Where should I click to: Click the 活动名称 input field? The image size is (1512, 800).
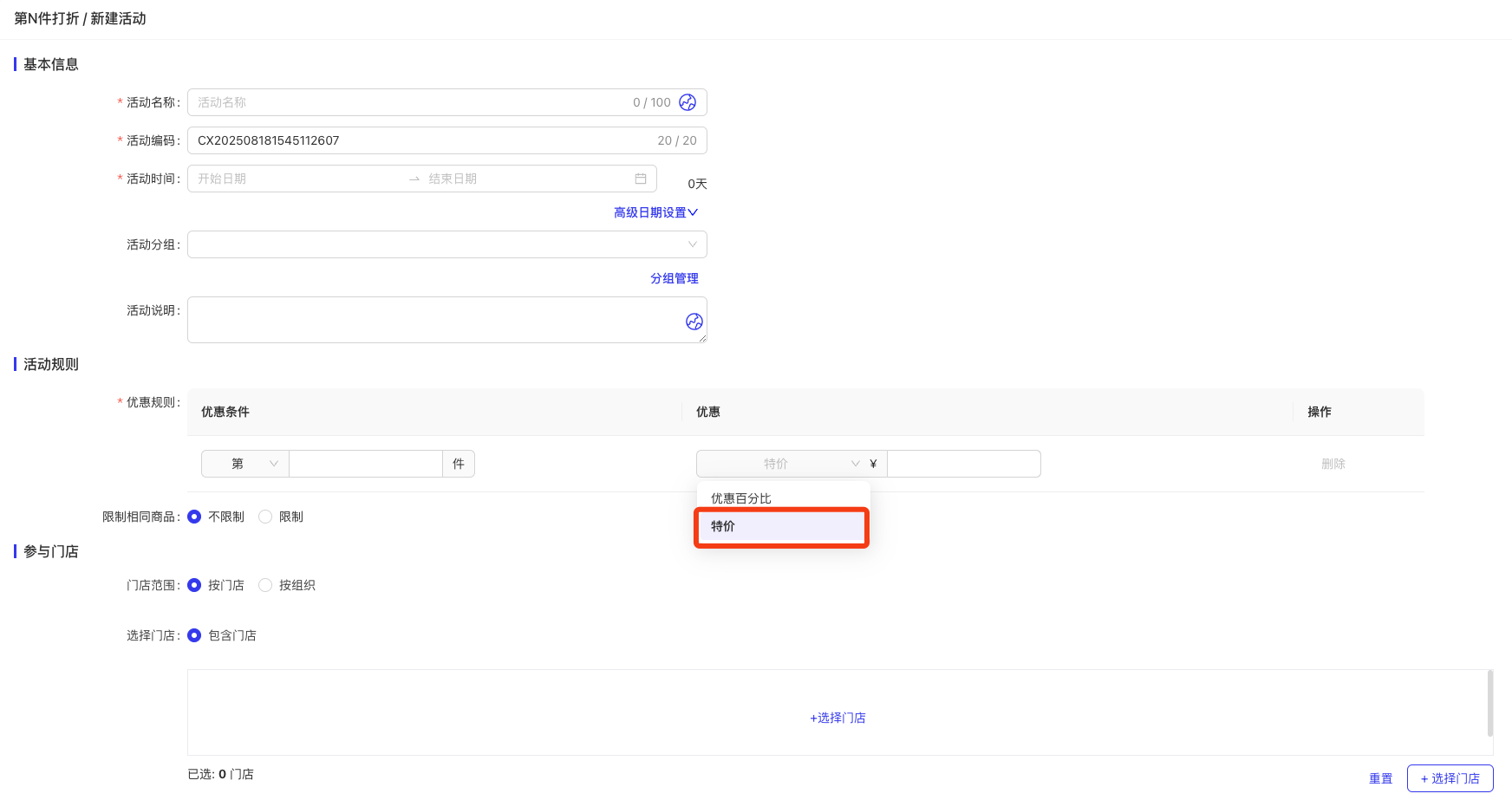(407, 102)
